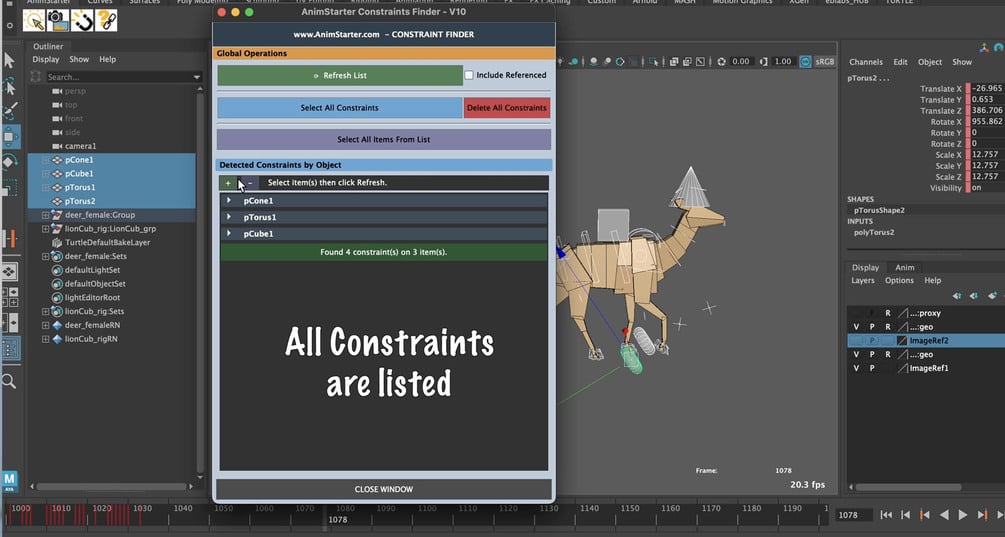Click the Maya M logo icon at bottom left
Image resolution: width=1005 pixels, height=537 pixels.
[10, 481]
